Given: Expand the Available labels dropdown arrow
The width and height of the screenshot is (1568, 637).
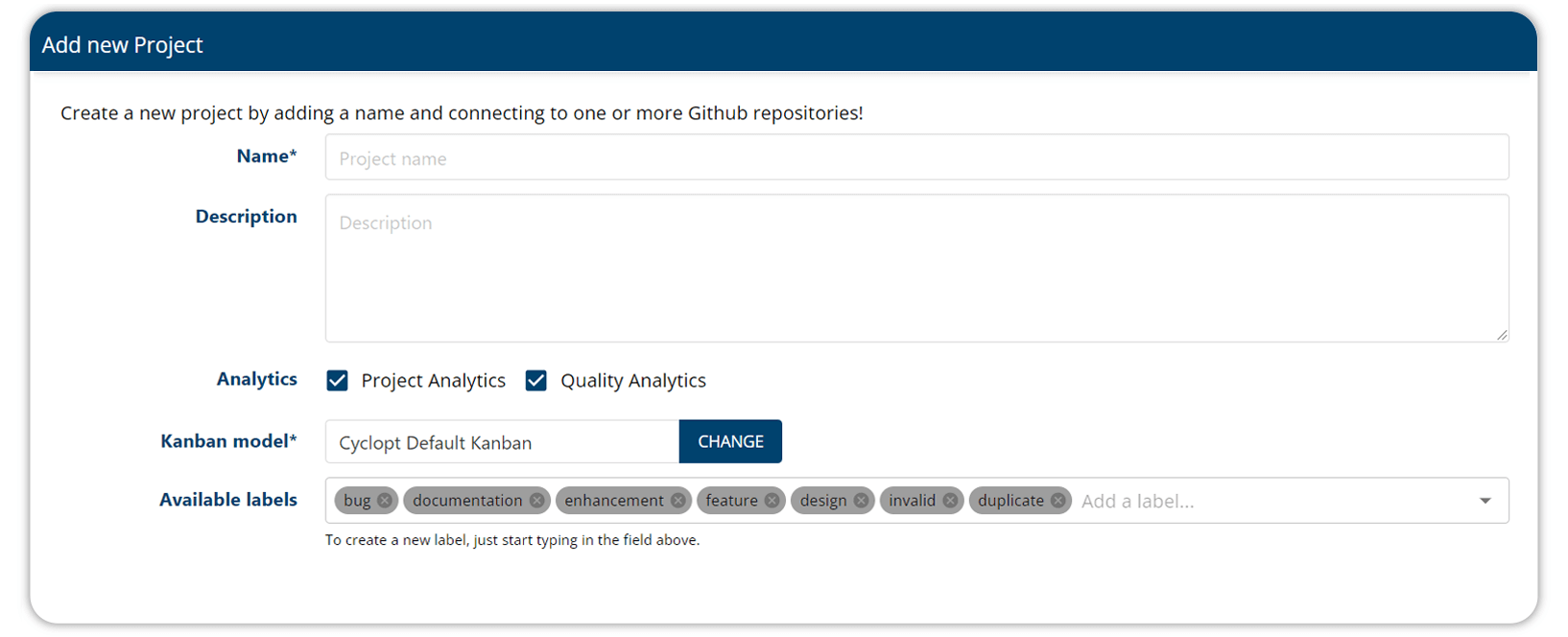Looking at the screenshot, I should tap(1485, 501).
